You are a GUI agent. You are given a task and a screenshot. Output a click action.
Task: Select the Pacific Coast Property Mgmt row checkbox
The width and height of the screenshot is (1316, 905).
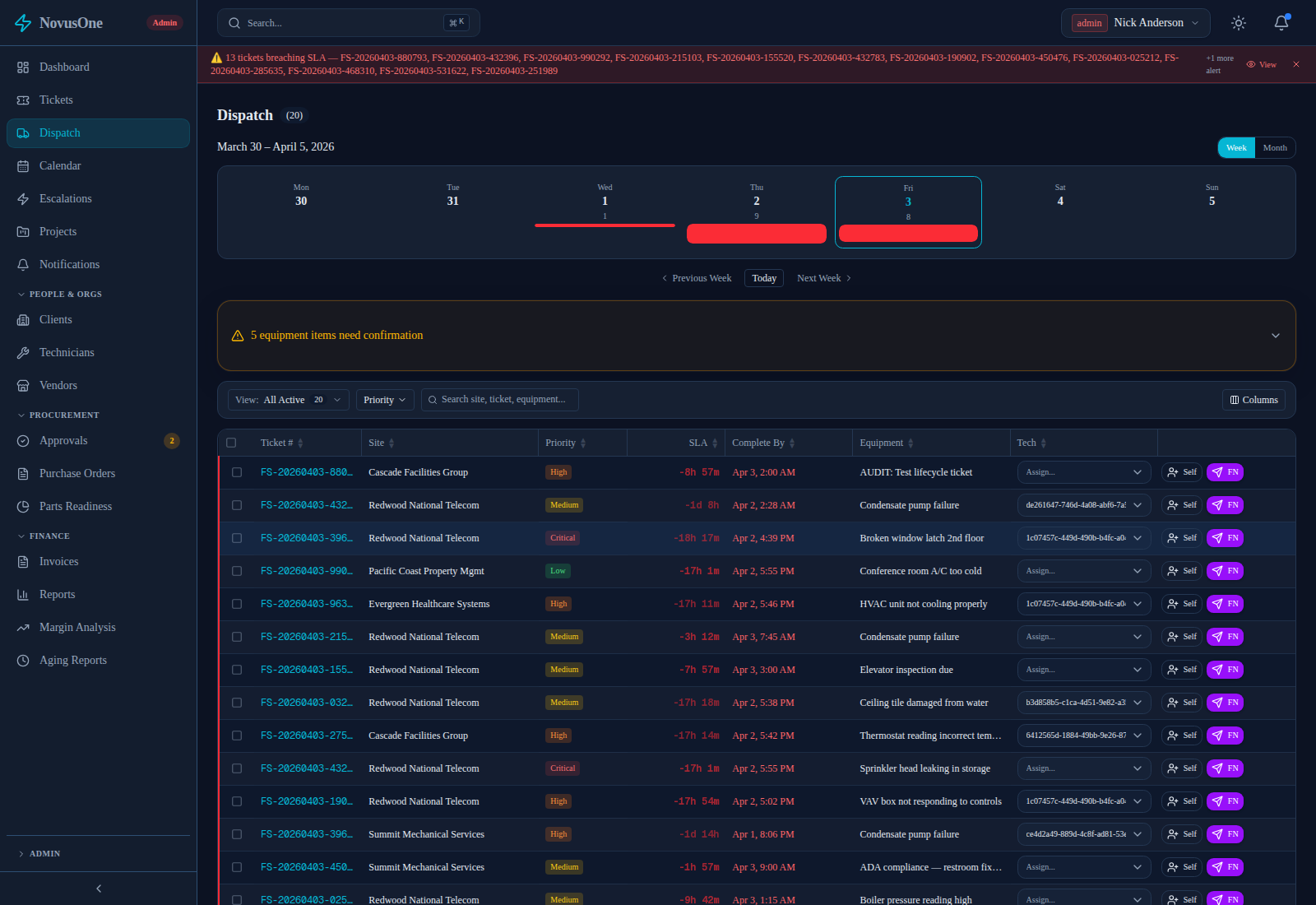(237, 571)
